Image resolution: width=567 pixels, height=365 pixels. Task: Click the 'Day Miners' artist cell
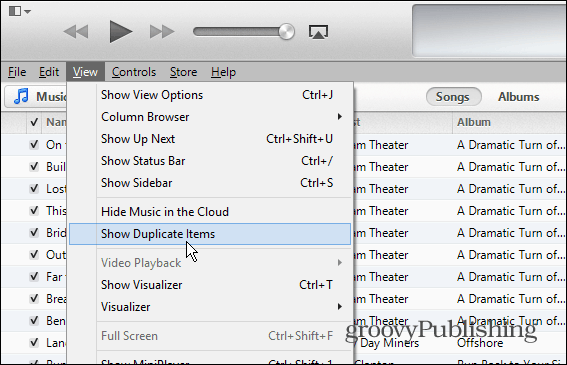click(389, 343)
